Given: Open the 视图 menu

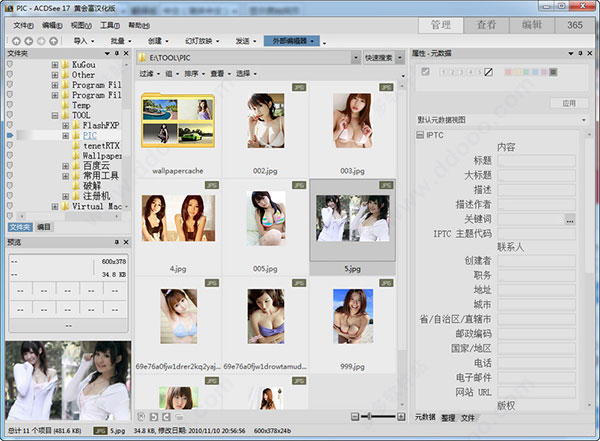Looking at the screenshot, I should (81, 25).
